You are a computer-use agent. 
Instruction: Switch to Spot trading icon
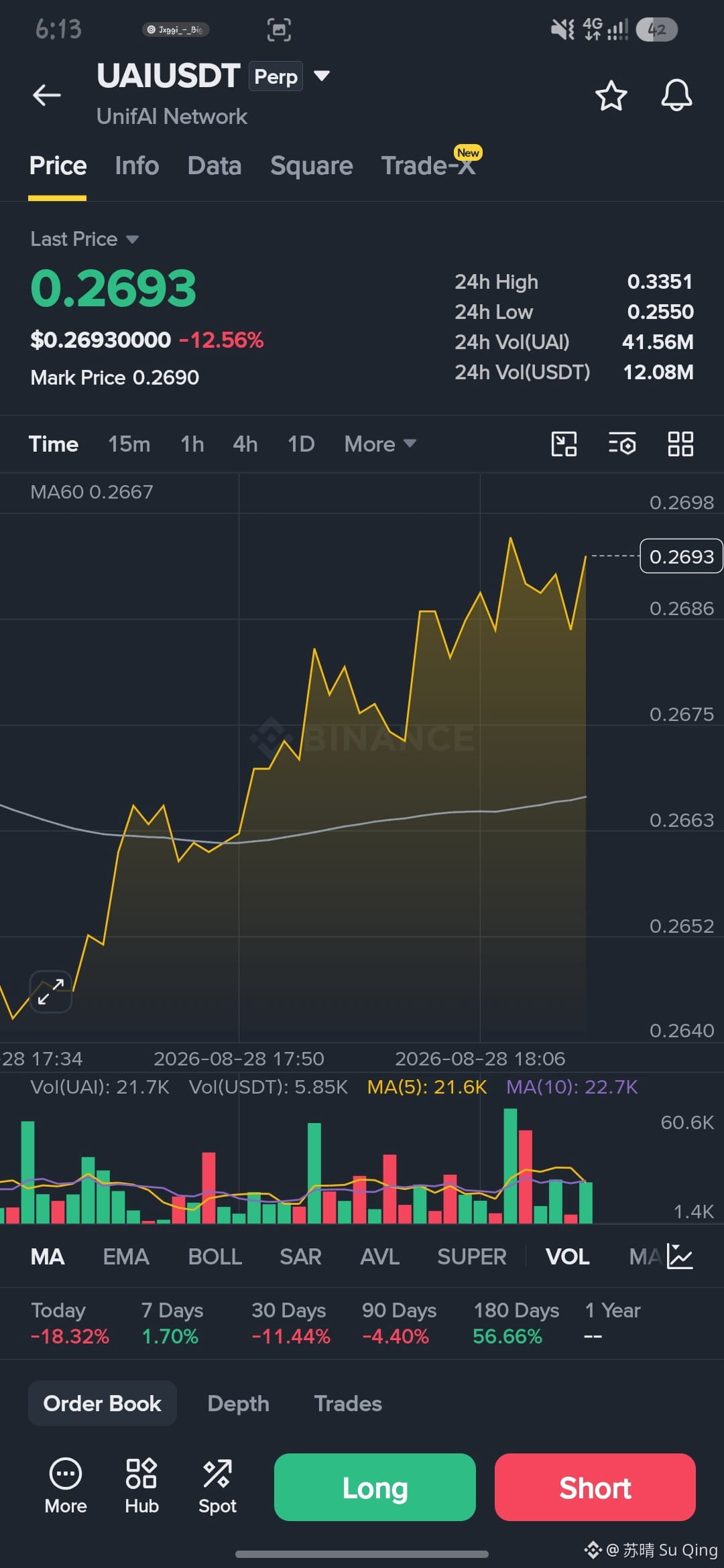pos(217,1486)
